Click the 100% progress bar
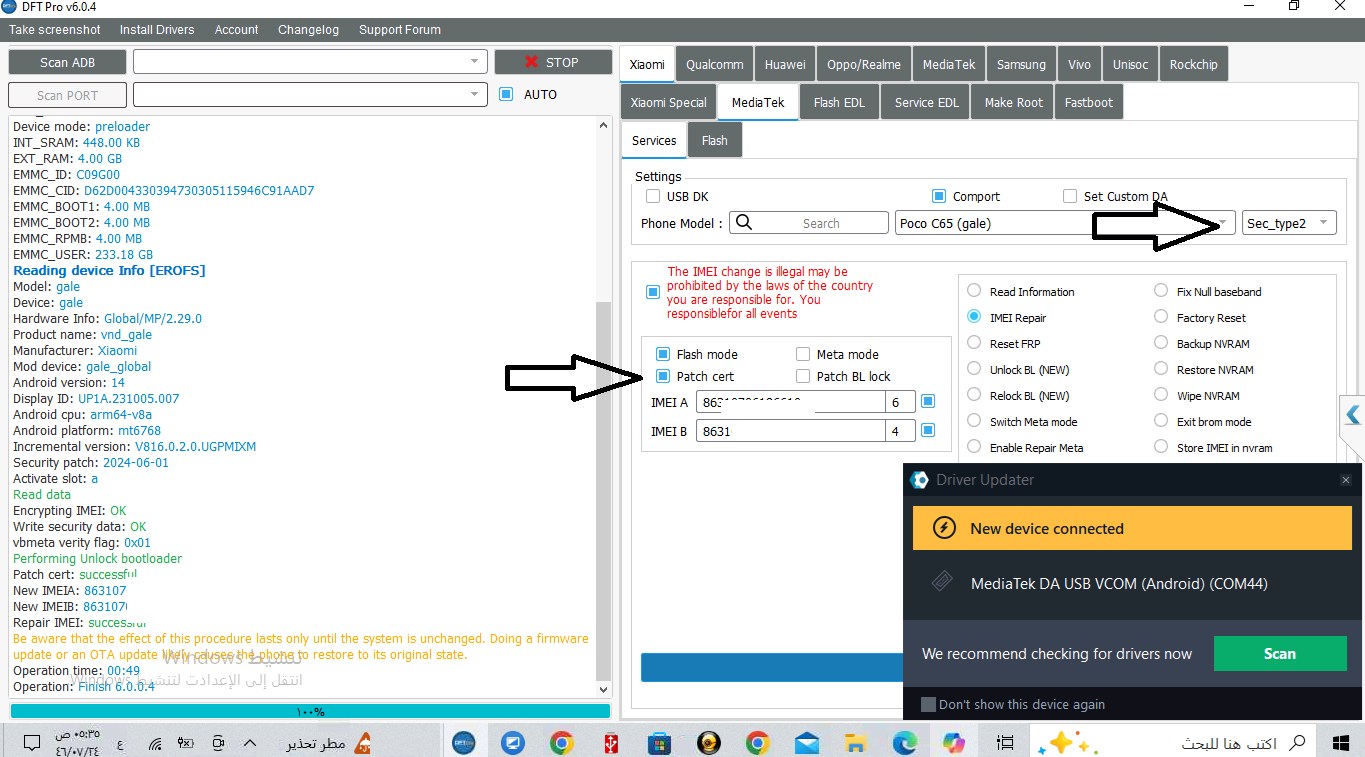Image resolution: width=1365 pixels, height=757 pixels. 310,711
